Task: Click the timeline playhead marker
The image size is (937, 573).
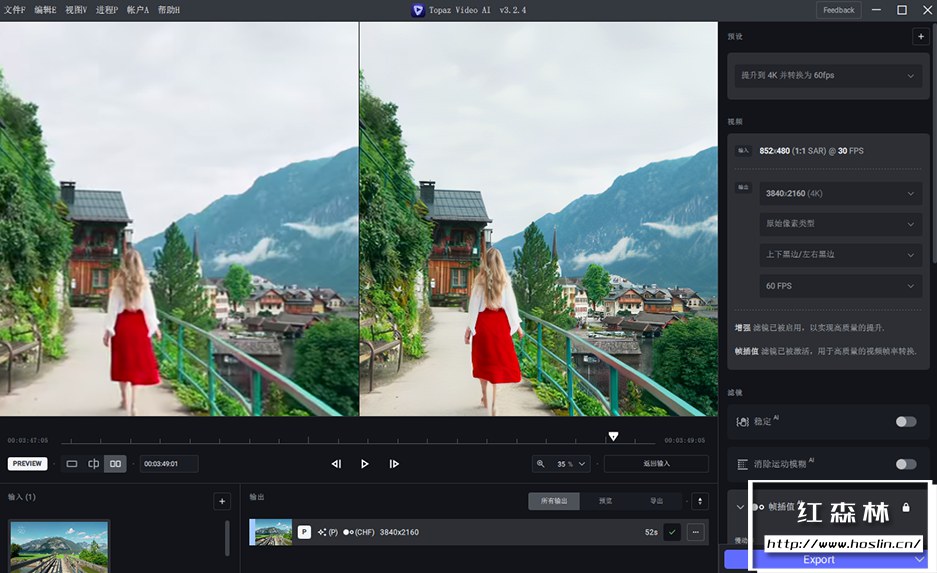Action: (613, 436)
